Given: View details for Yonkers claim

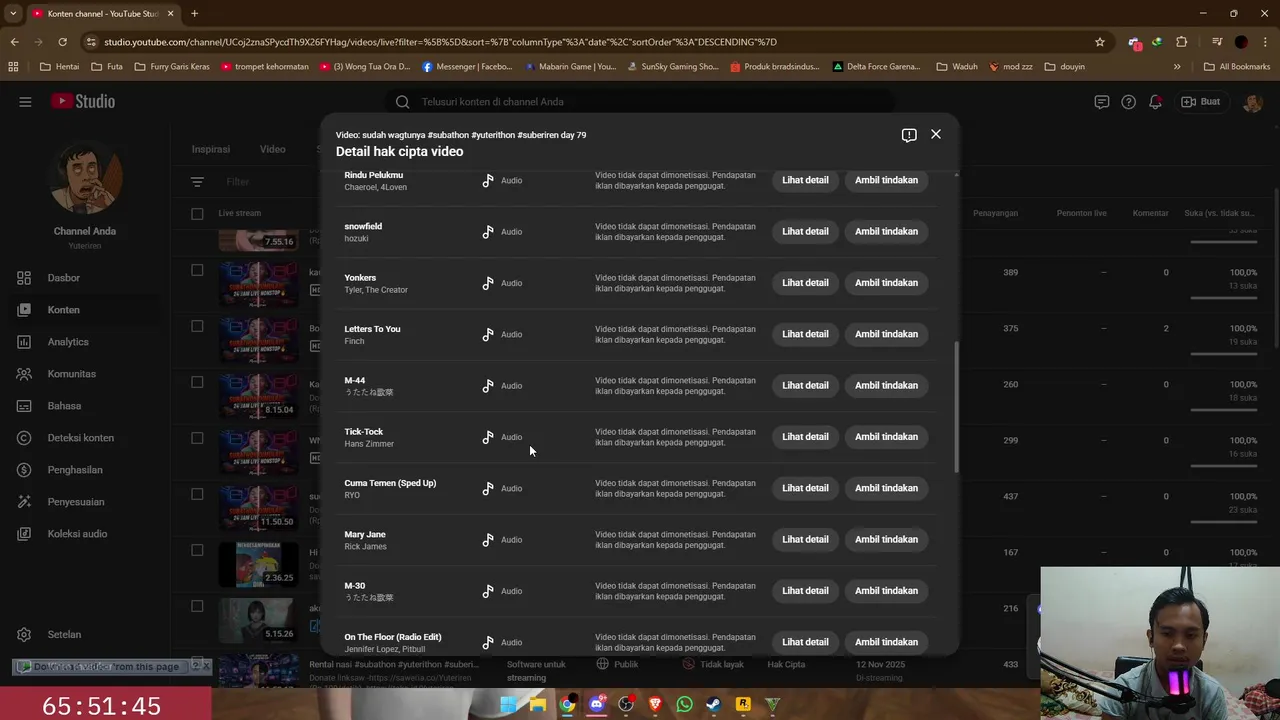Looking at the screenshot, I should click(805, 283).
